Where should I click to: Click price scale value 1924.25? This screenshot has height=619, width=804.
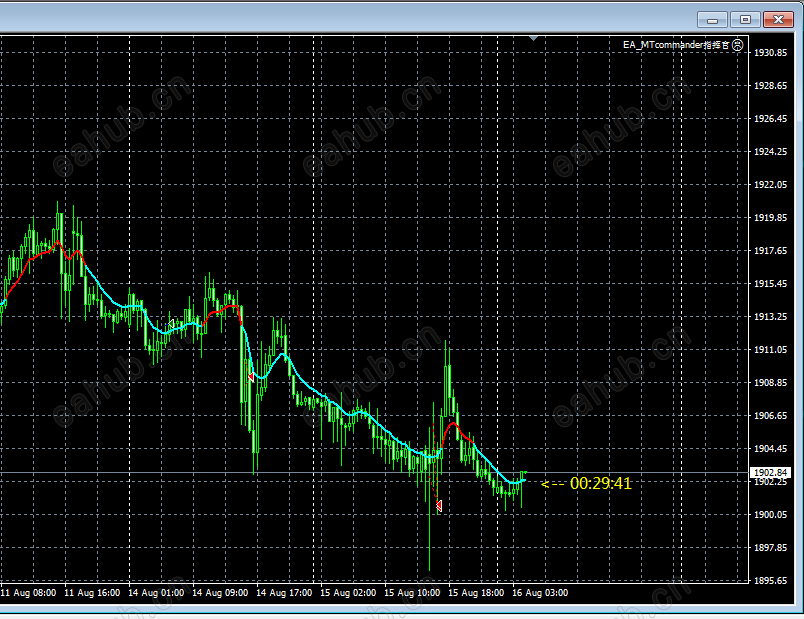(x=770, y=151)
